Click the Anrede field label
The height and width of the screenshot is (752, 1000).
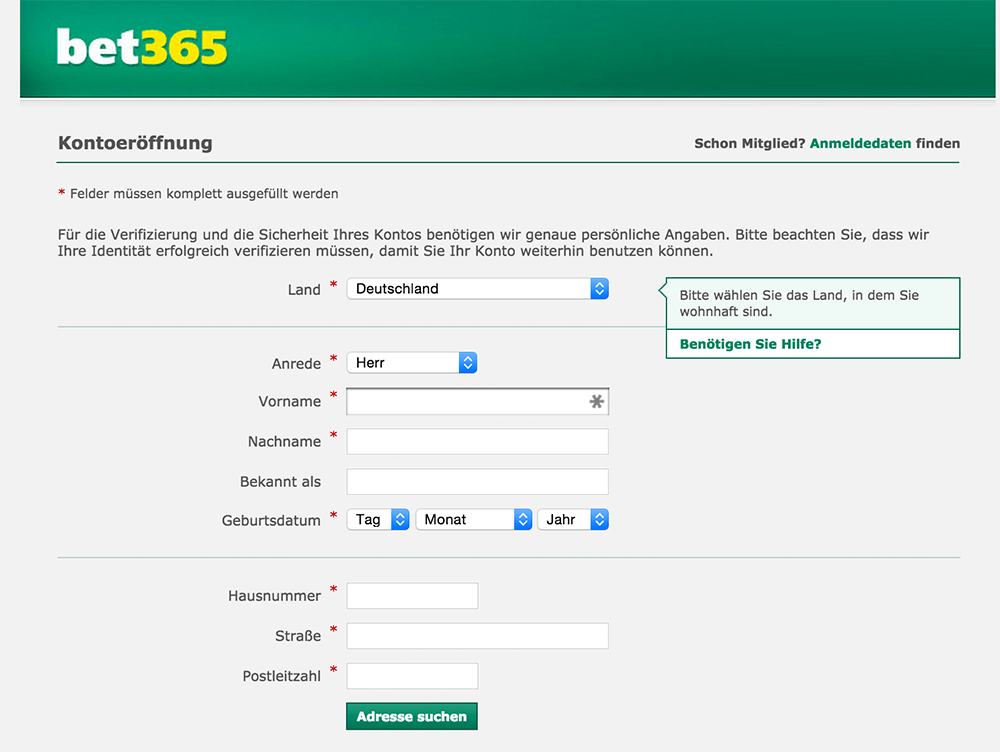(296, 364)
